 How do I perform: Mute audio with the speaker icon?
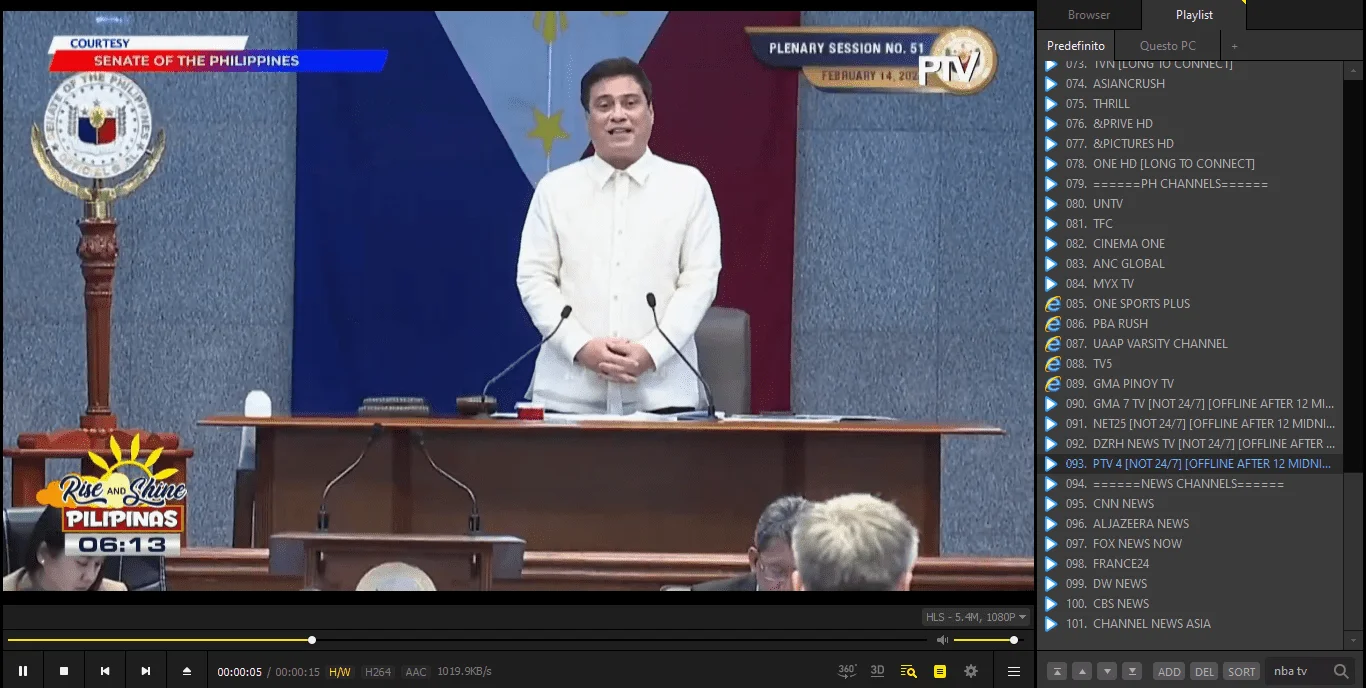[x=942, y=640]
